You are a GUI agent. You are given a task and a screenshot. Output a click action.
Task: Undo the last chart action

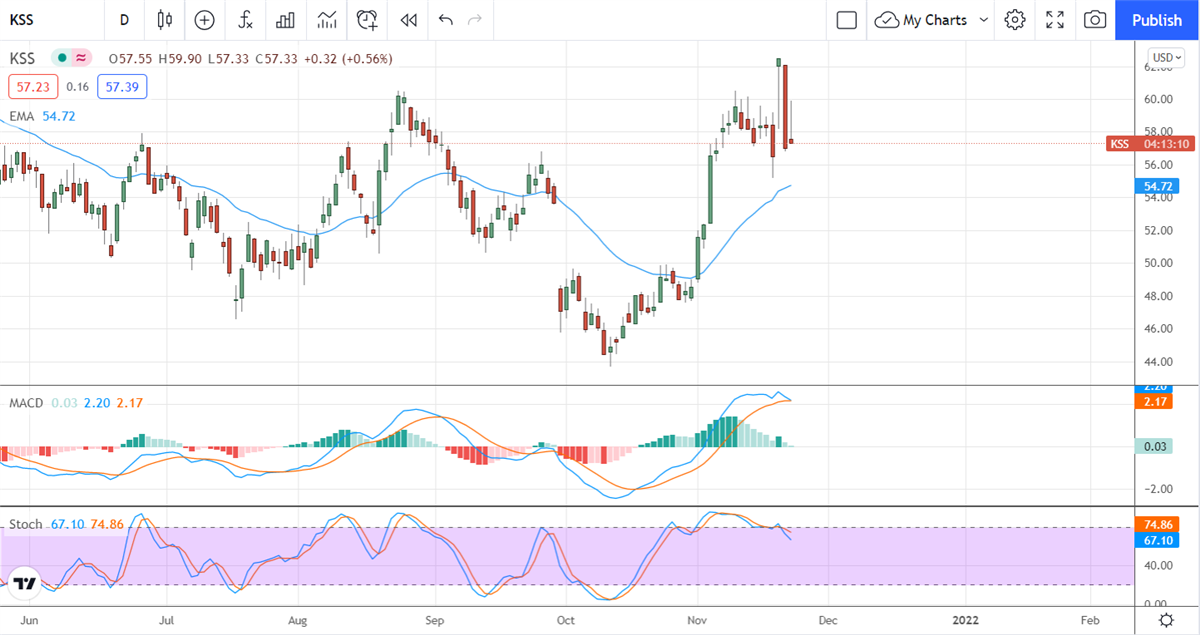446,20
